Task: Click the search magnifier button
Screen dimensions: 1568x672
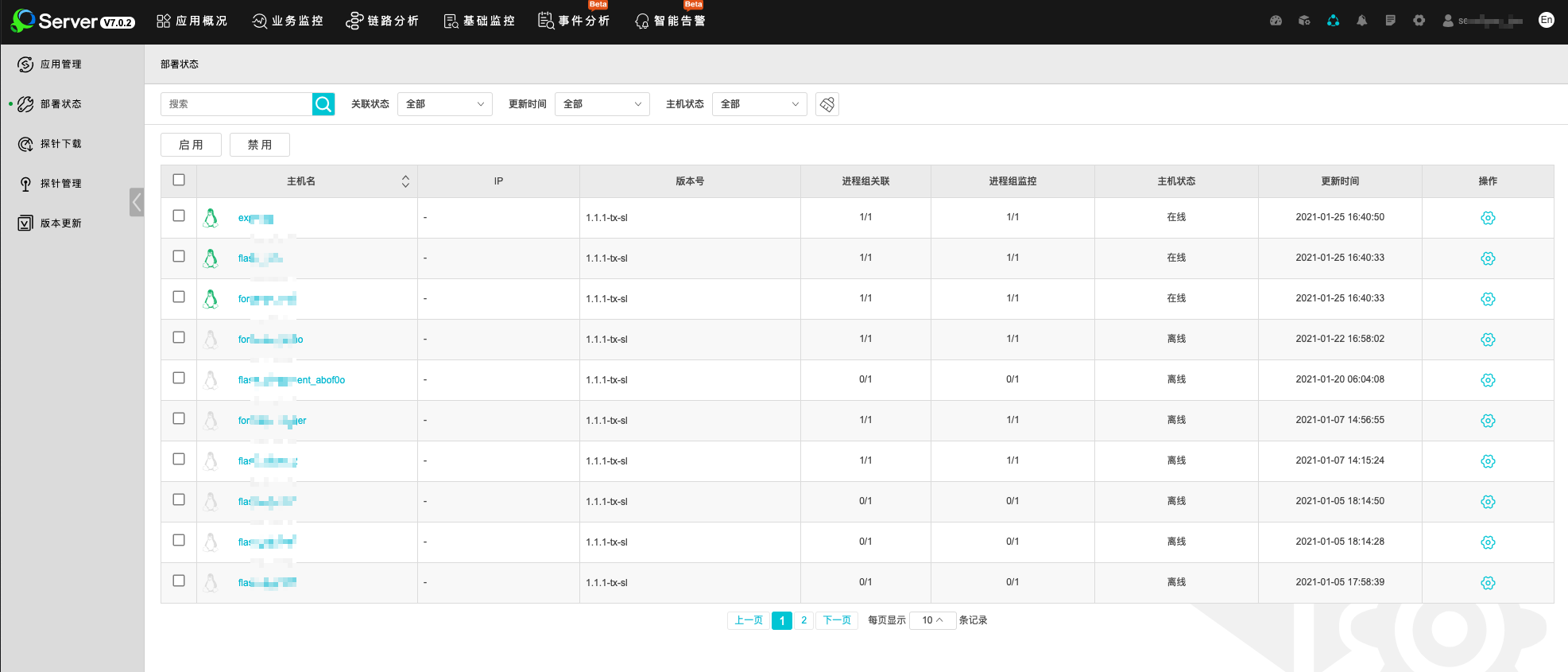Action: point(323,104)
